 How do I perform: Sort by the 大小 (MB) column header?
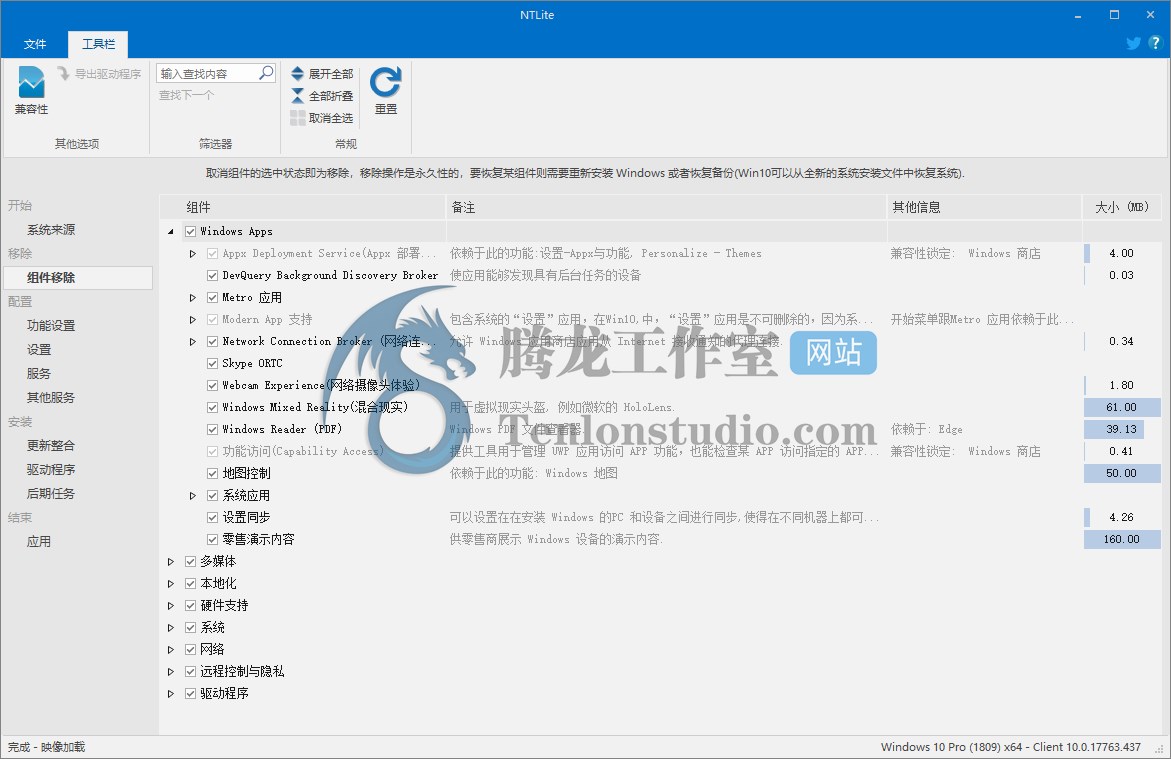click(x=1122, y=207)
